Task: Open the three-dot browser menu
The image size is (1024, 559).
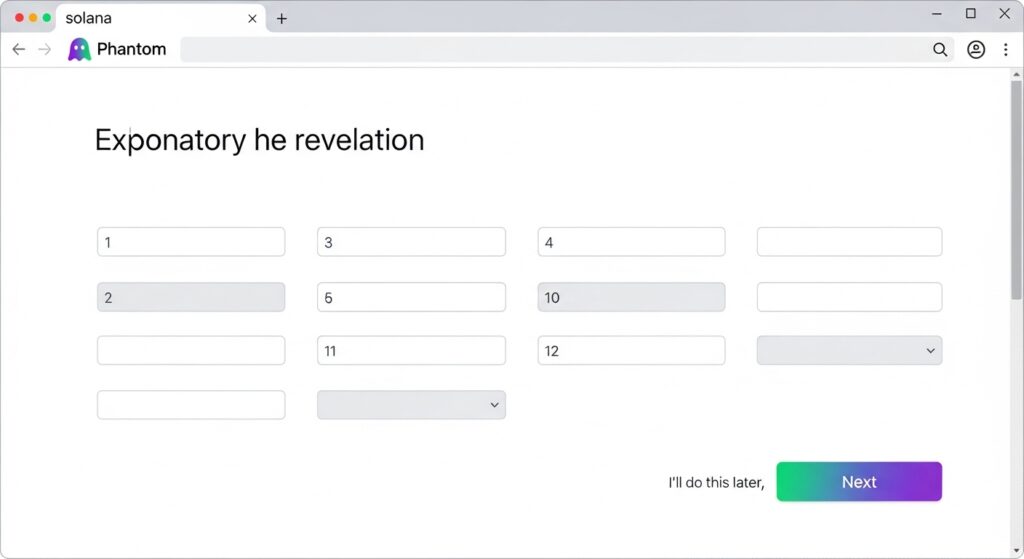Action: coord(1005,49)
